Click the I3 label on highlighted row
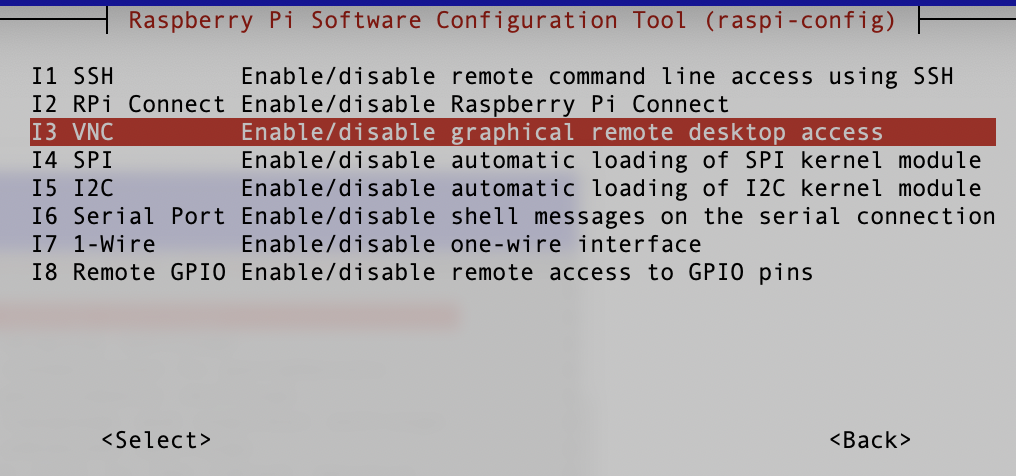This screenshot has height=476, width=1016. pos(45,132)
